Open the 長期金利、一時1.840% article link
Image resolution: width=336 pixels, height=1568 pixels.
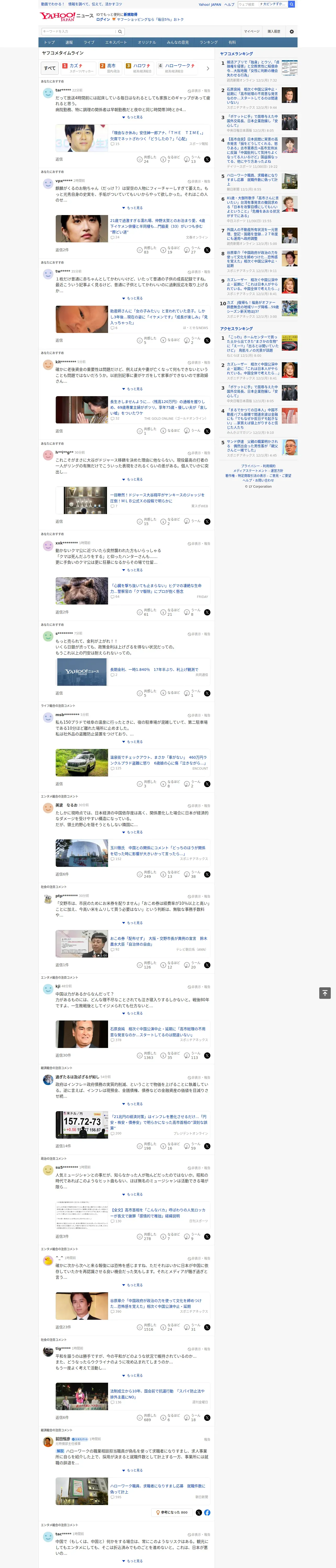pyautogui.click(x=154, y=670)
